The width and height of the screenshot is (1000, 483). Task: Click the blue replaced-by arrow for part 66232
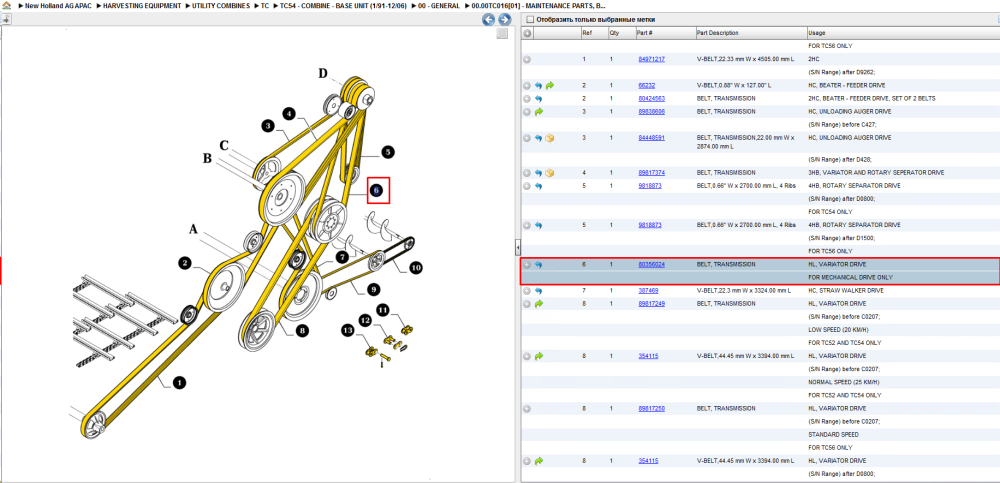coord(538,85)
